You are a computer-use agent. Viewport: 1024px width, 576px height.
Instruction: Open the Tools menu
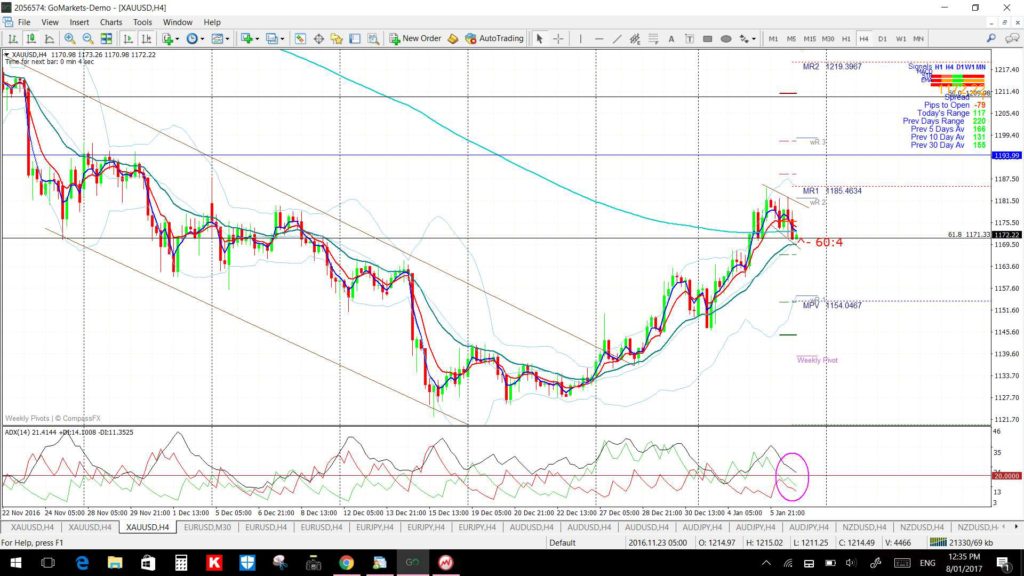142,22
